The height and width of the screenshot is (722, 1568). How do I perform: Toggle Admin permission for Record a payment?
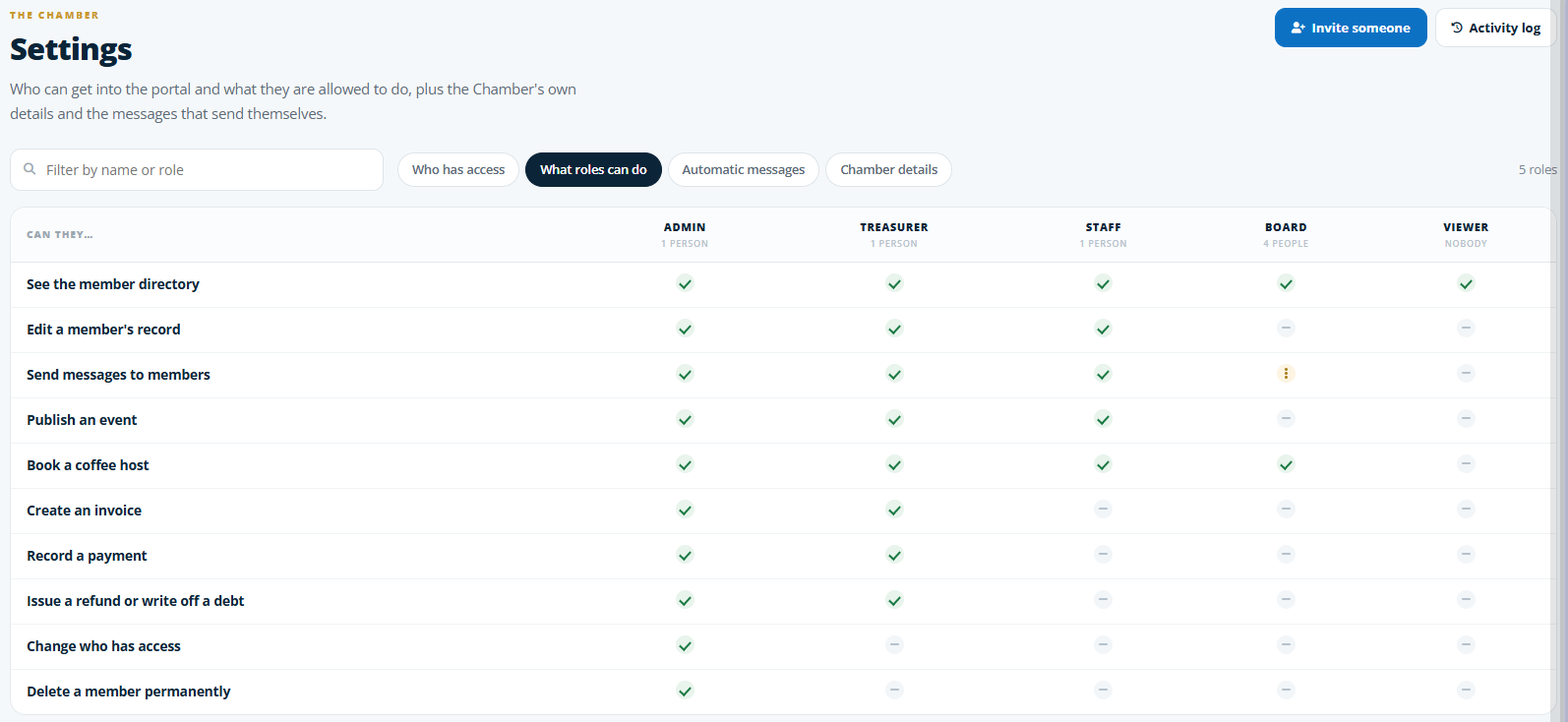[685, 555]
